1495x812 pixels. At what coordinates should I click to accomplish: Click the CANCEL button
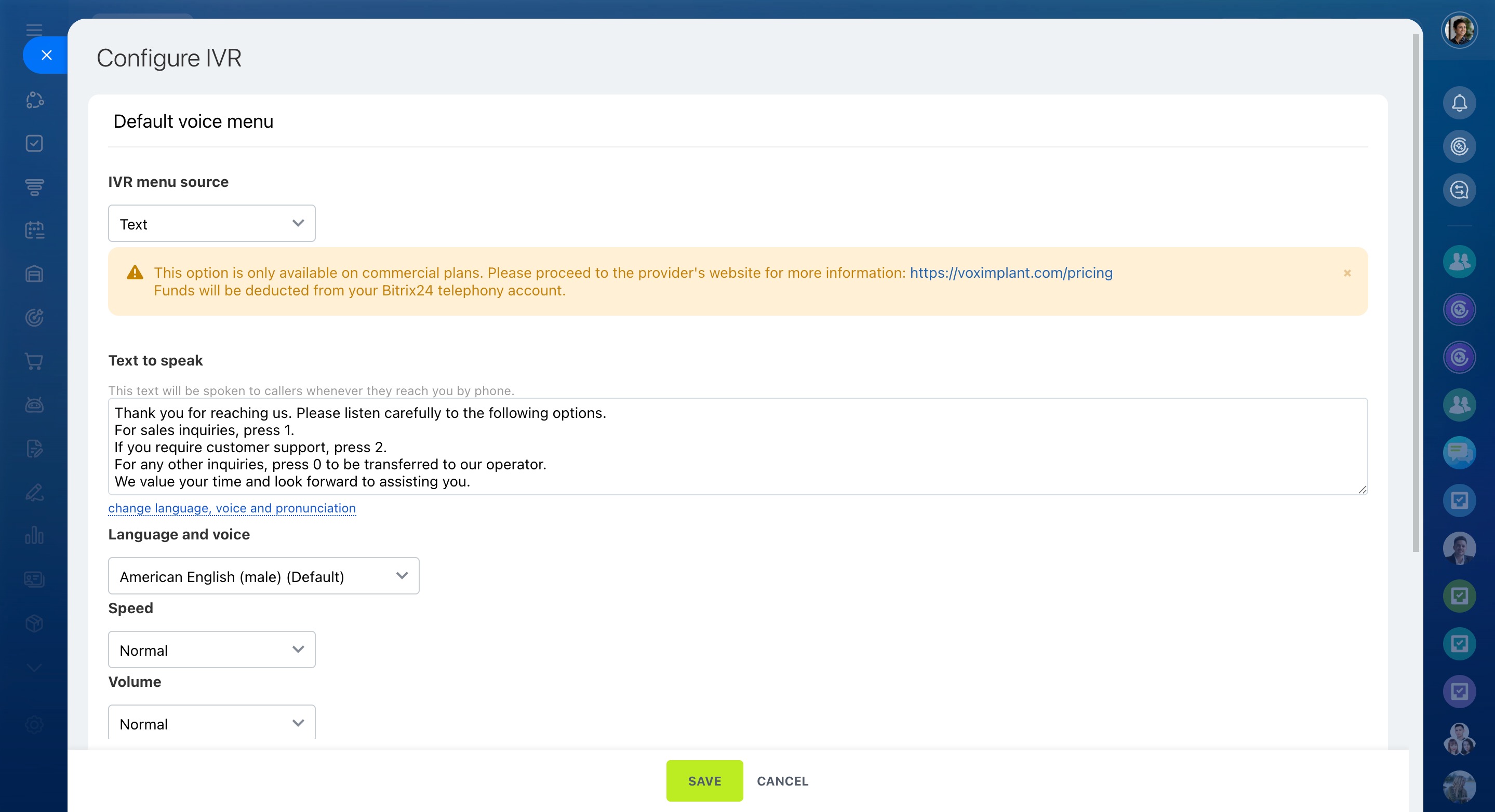pos(782,781)
